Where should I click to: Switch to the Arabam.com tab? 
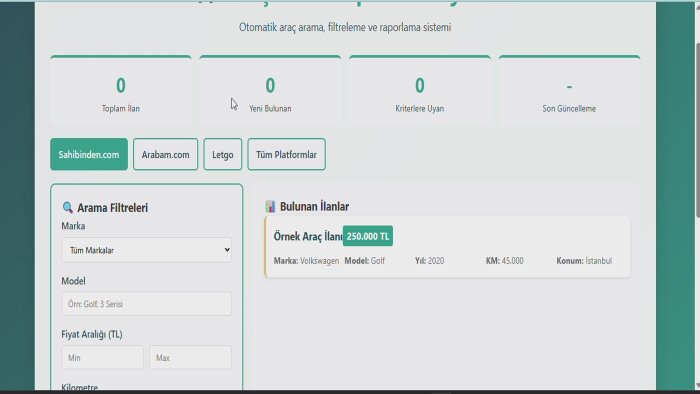(165, 154)
